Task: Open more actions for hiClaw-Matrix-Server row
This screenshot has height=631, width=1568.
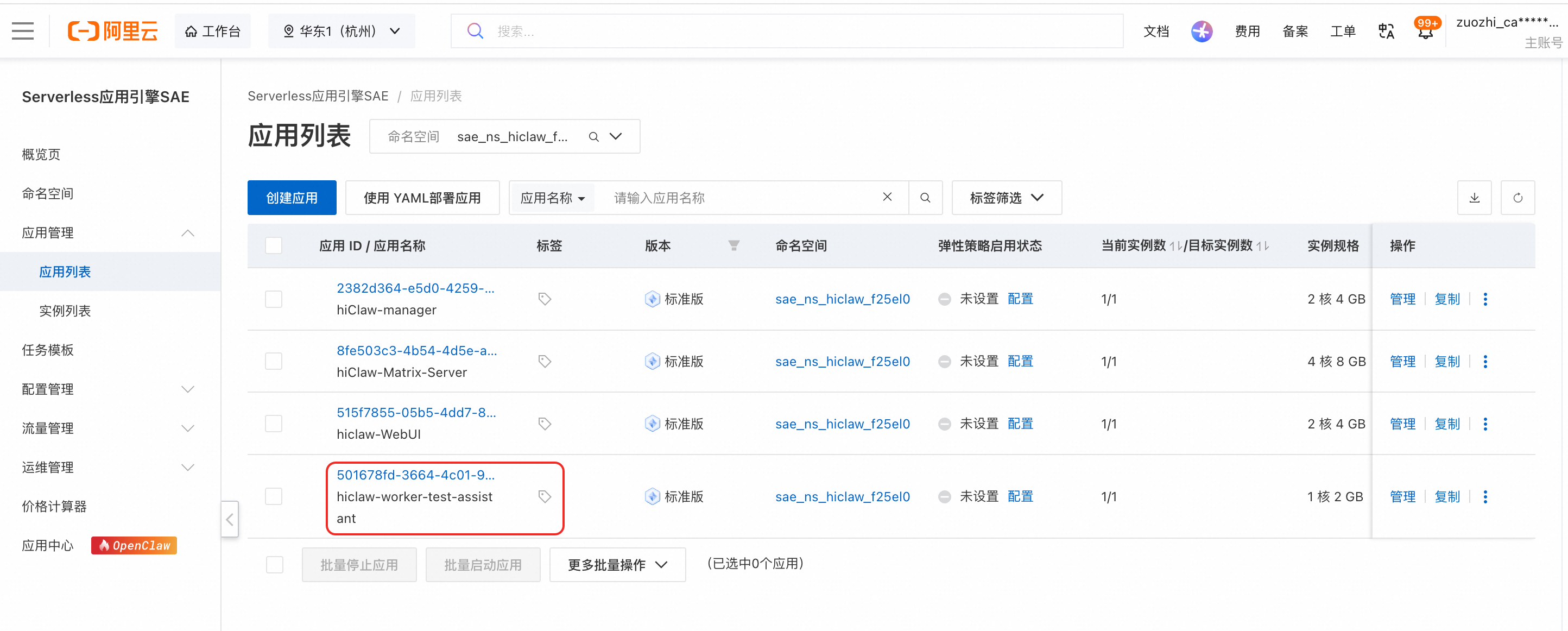Action: pyautogui.click(x=1485, y=361)
